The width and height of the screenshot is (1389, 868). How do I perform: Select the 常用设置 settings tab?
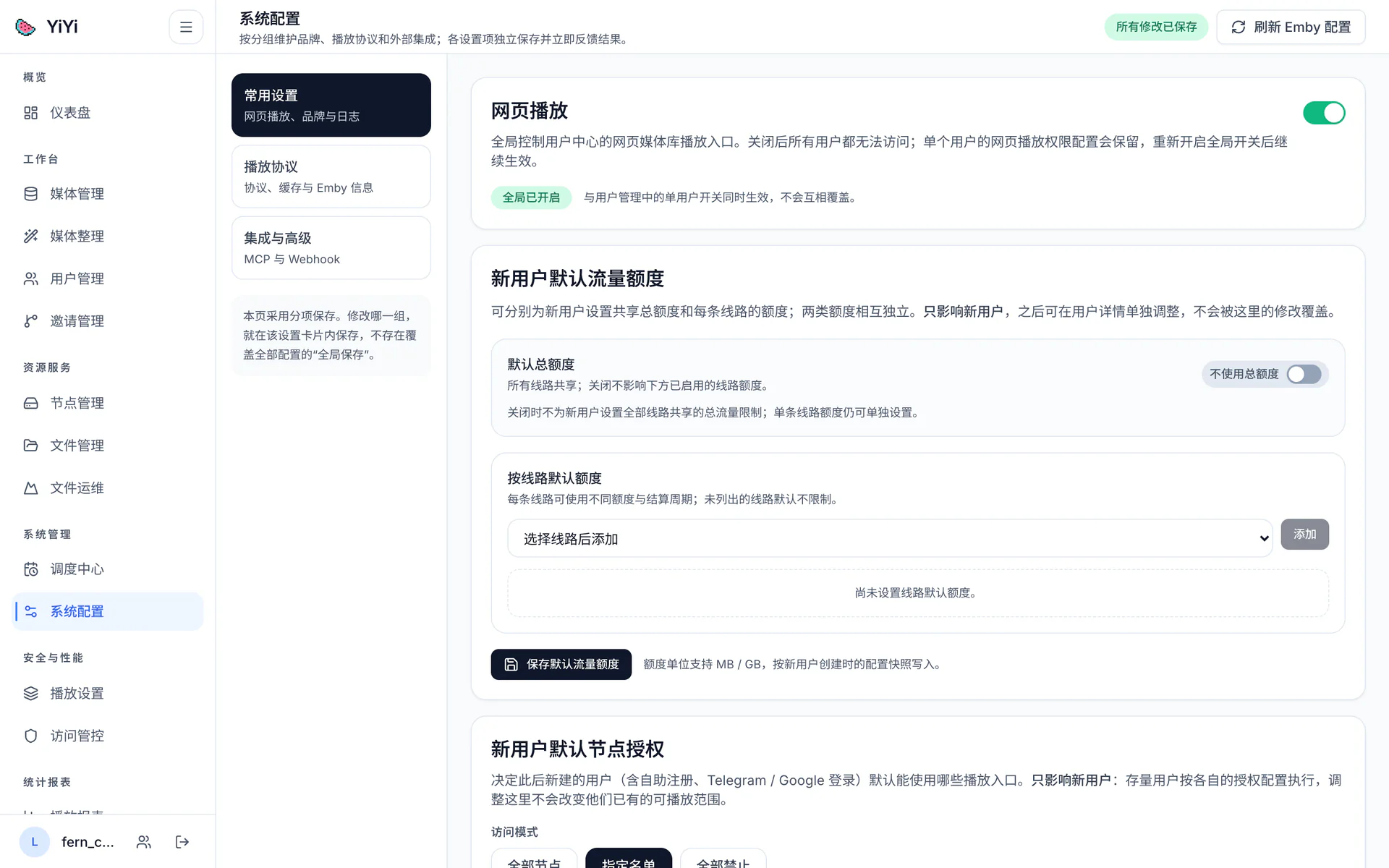point(331,105)
